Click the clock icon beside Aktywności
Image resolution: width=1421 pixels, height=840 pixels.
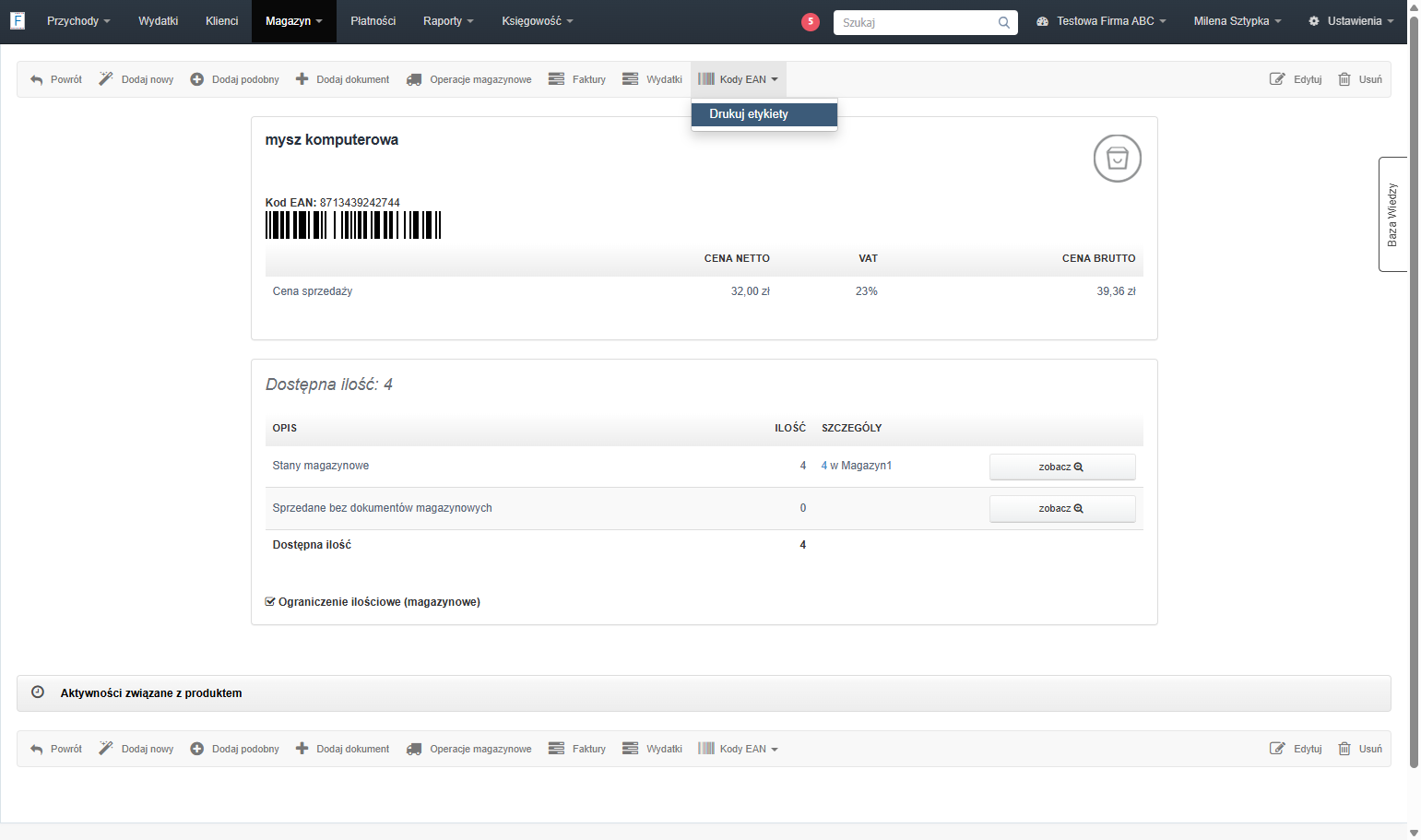tap(38, 692)
